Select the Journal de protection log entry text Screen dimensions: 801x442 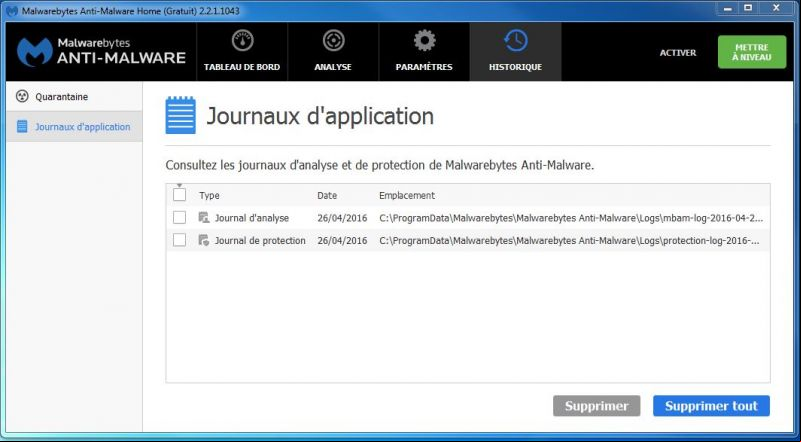pos(260,241)
